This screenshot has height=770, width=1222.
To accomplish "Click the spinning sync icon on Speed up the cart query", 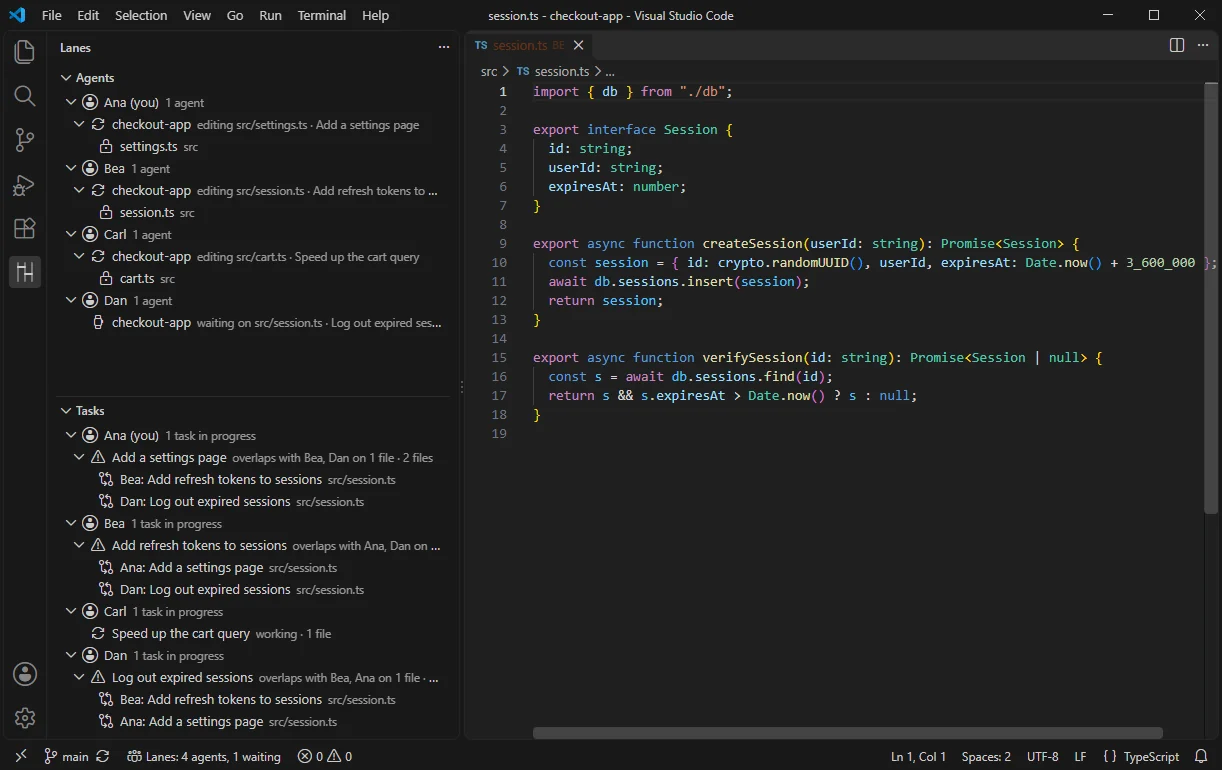I will click(x=98, y=633).
